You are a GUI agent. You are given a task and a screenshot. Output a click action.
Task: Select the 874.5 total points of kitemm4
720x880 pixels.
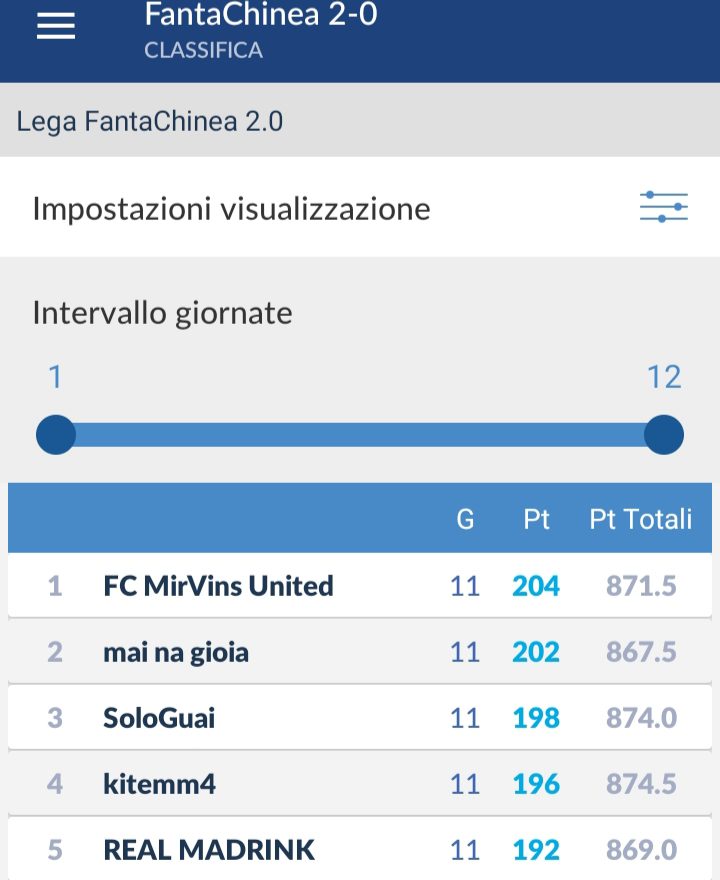point(641,783)
